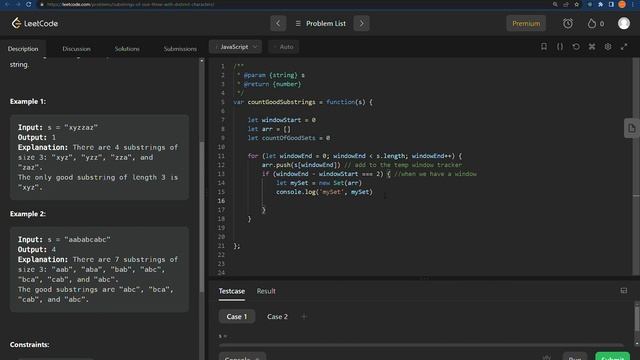640x360 pixels.
Task: Click the Constraints heading
Action: (30, 344)
